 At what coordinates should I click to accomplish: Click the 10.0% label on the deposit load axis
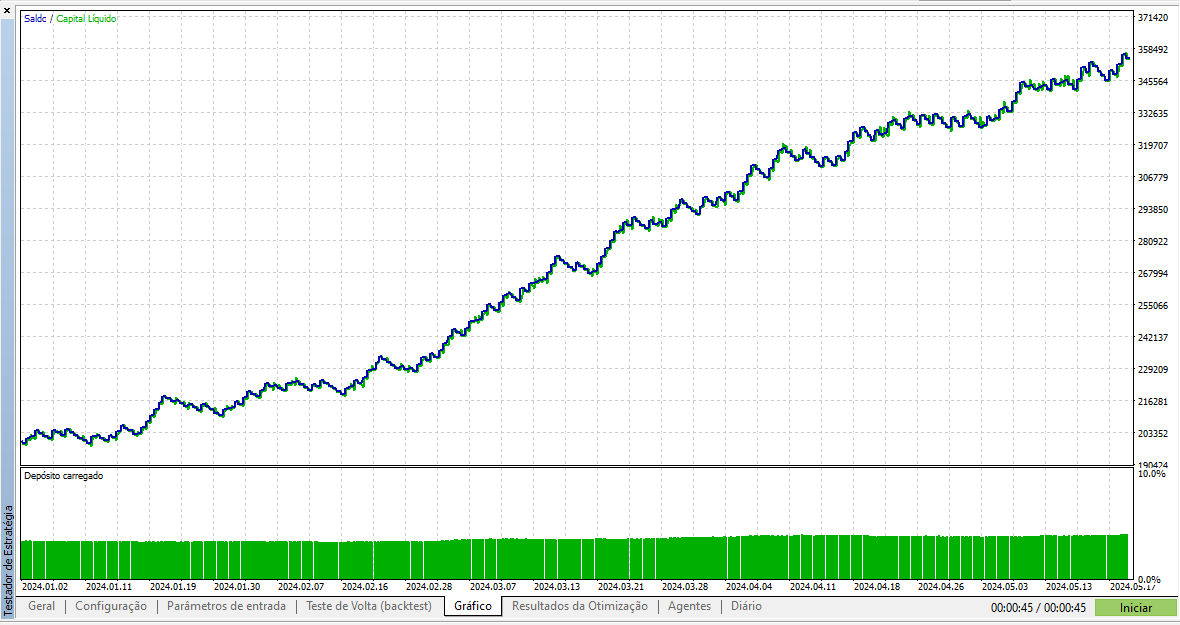(1152, 474)
